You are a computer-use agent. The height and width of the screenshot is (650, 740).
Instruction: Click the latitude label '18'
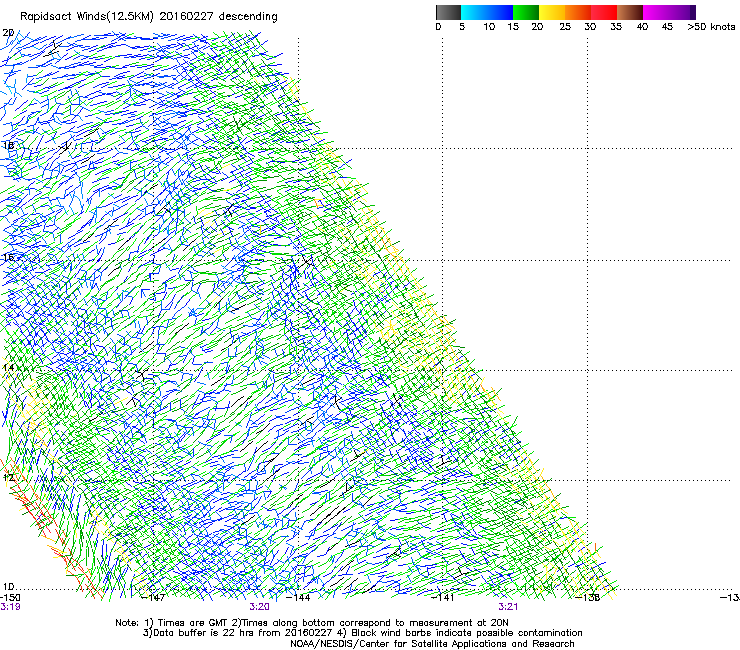pyautogui.click(x=8, y=145)
